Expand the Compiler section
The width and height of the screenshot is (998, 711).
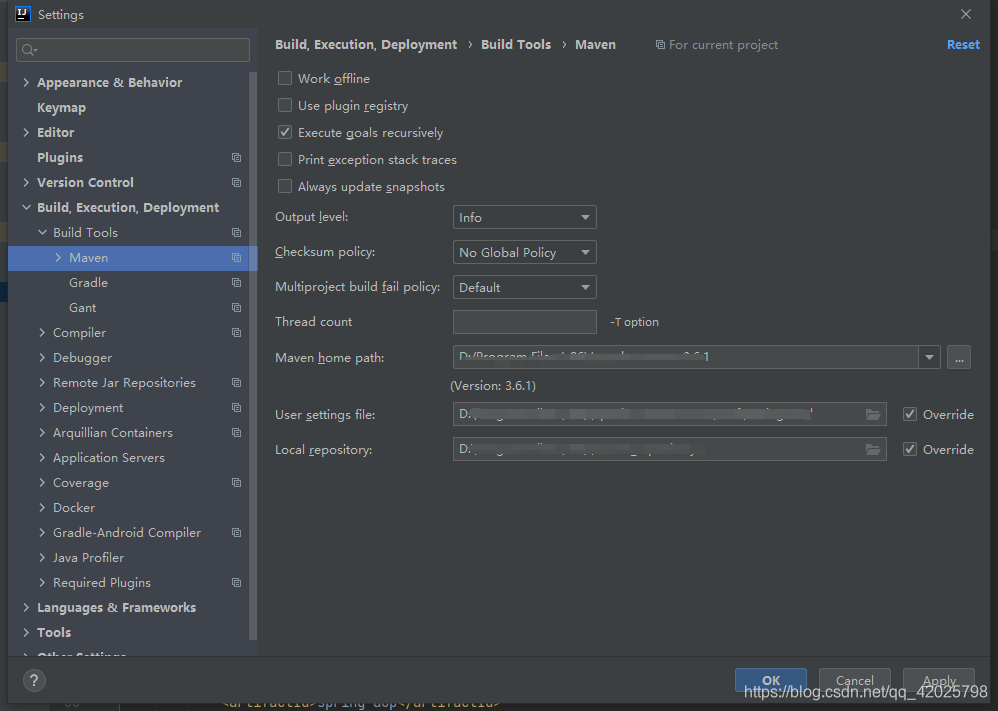click(x=42, y=332)
